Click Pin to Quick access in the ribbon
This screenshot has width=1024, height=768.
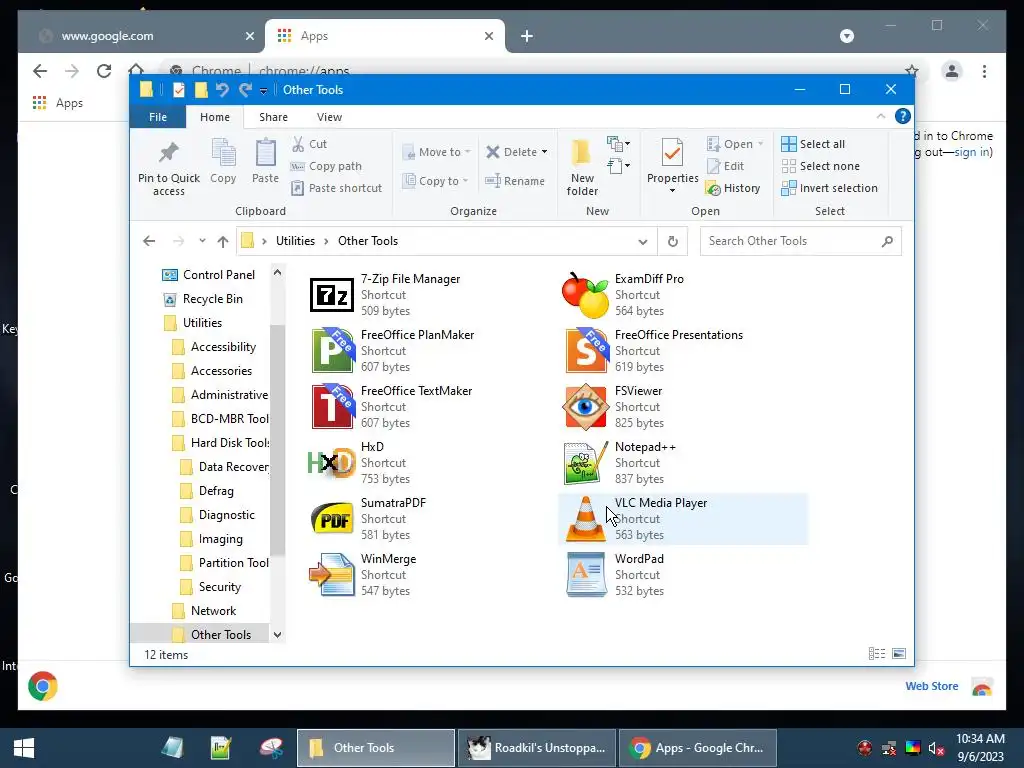[x=168, y=168]
